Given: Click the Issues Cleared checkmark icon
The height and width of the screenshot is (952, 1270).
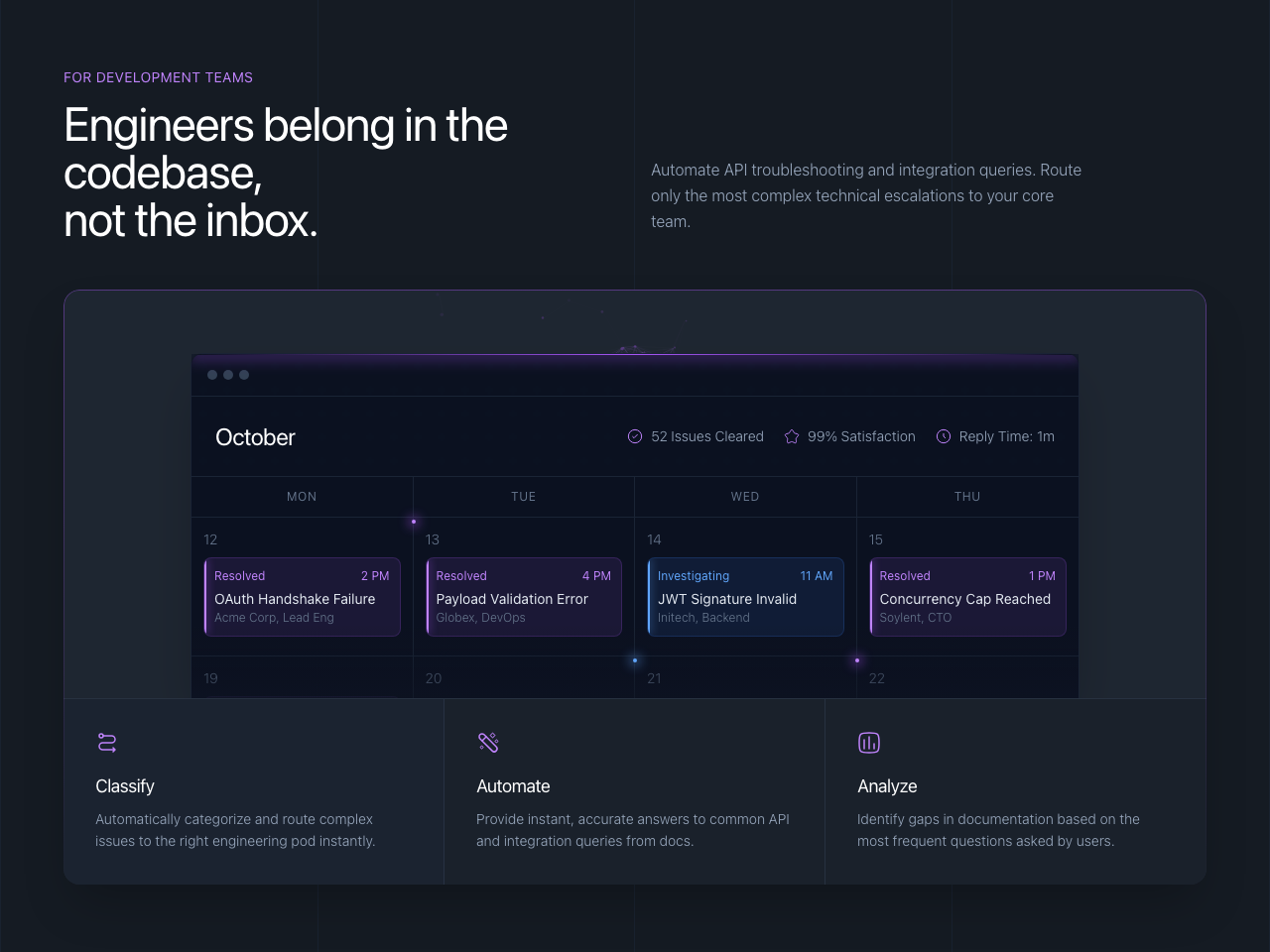Looking at the screenshot, I should click(635, 436).
